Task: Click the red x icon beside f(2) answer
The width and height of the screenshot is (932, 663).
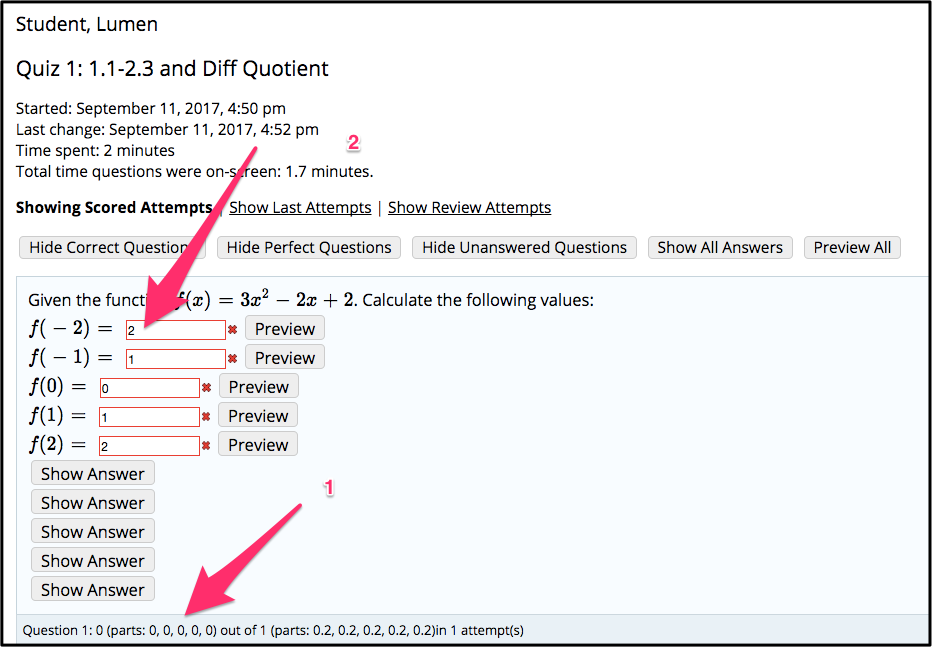Action: [x=206, y=445]
